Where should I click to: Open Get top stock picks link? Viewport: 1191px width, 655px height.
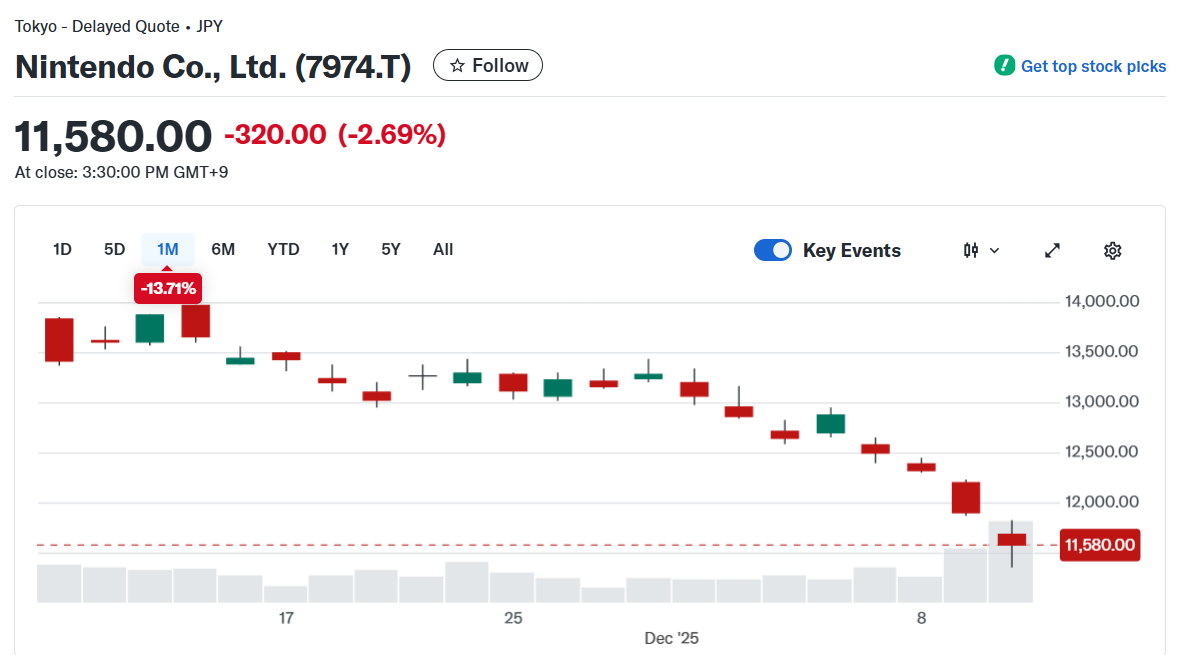pos(1093,66)
